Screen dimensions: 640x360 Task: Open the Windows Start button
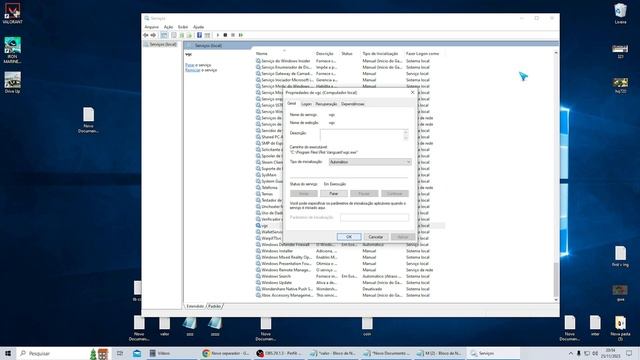pos(8,353)
